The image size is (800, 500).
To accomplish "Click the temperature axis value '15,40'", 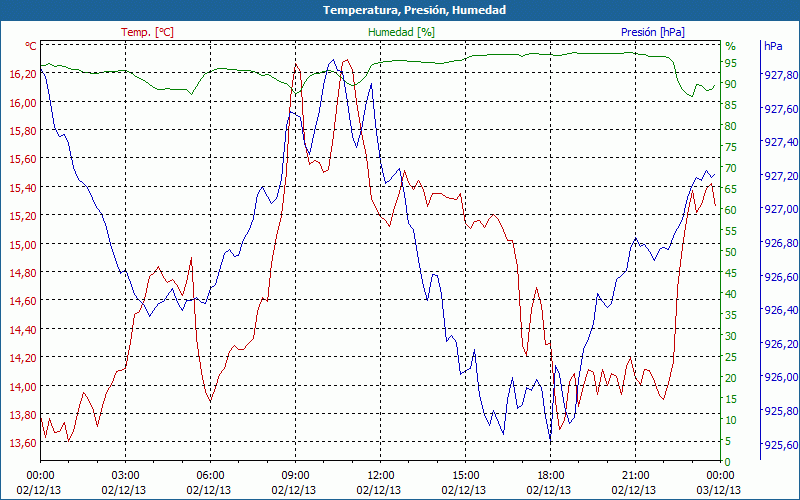I will [23, 188].
